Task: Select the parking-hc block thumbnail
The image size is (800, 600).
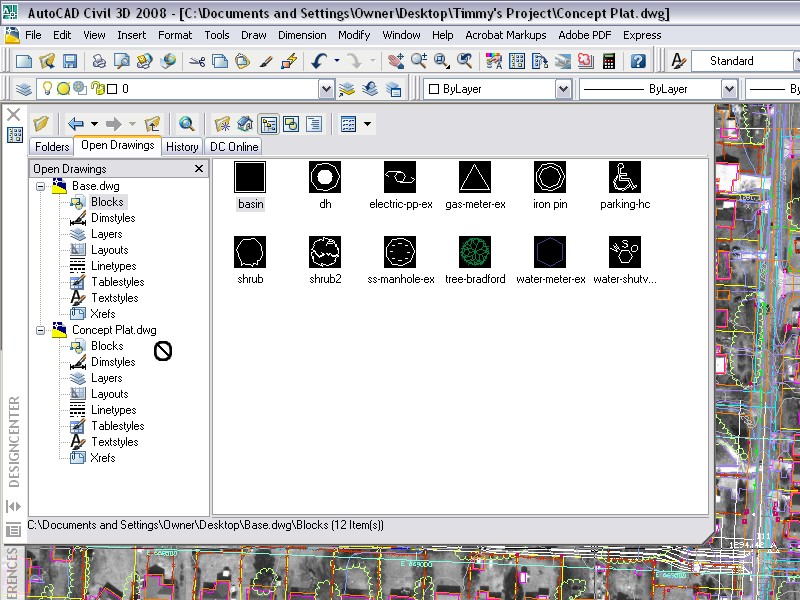Action: click(625, 178)
